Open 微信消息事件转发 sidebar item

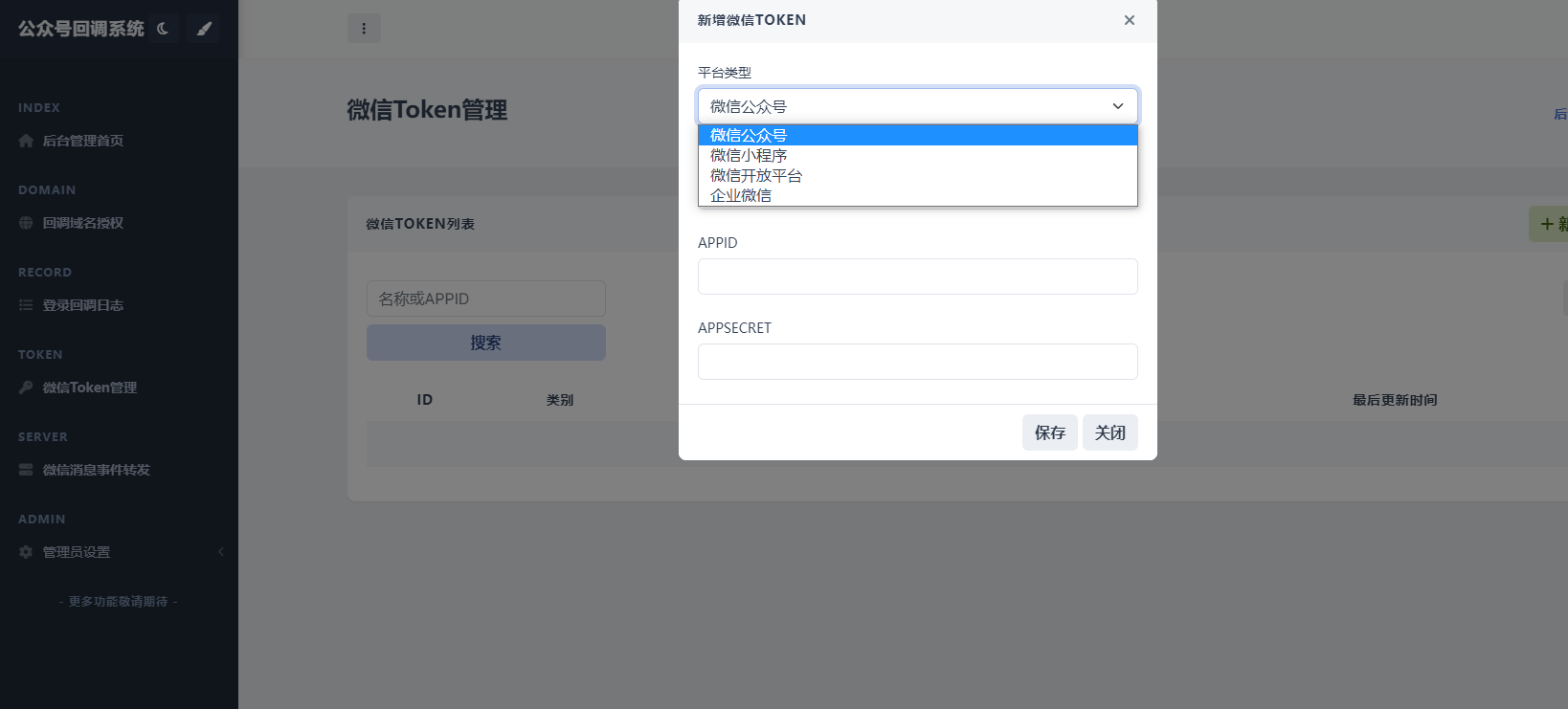[x=96, y=470]
